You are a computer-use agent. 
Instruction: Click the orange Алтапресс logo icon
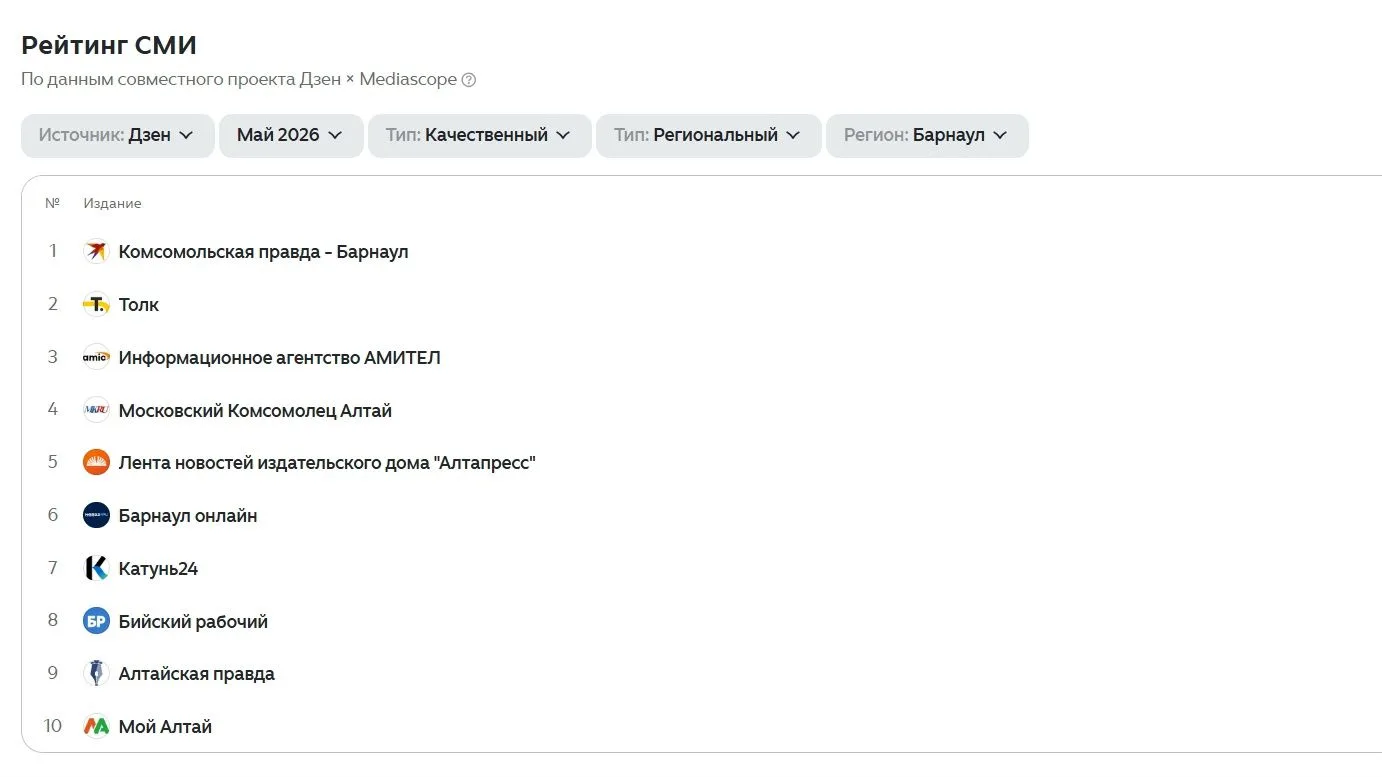(96, 463)
